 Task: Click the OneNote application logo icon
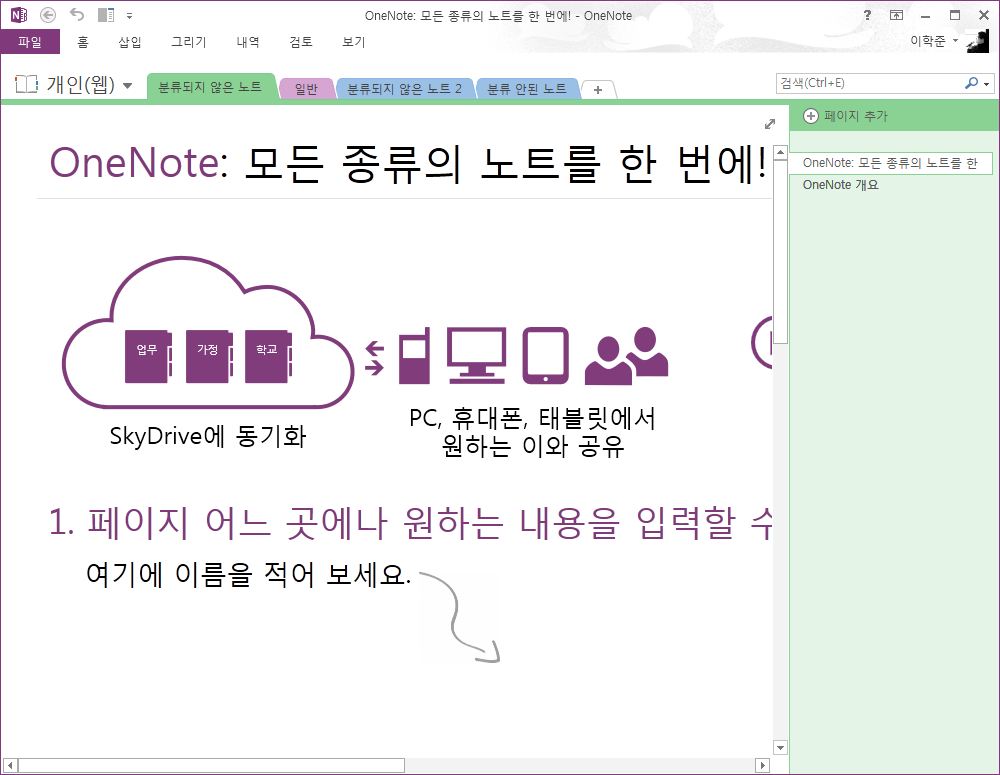point(19,15)
